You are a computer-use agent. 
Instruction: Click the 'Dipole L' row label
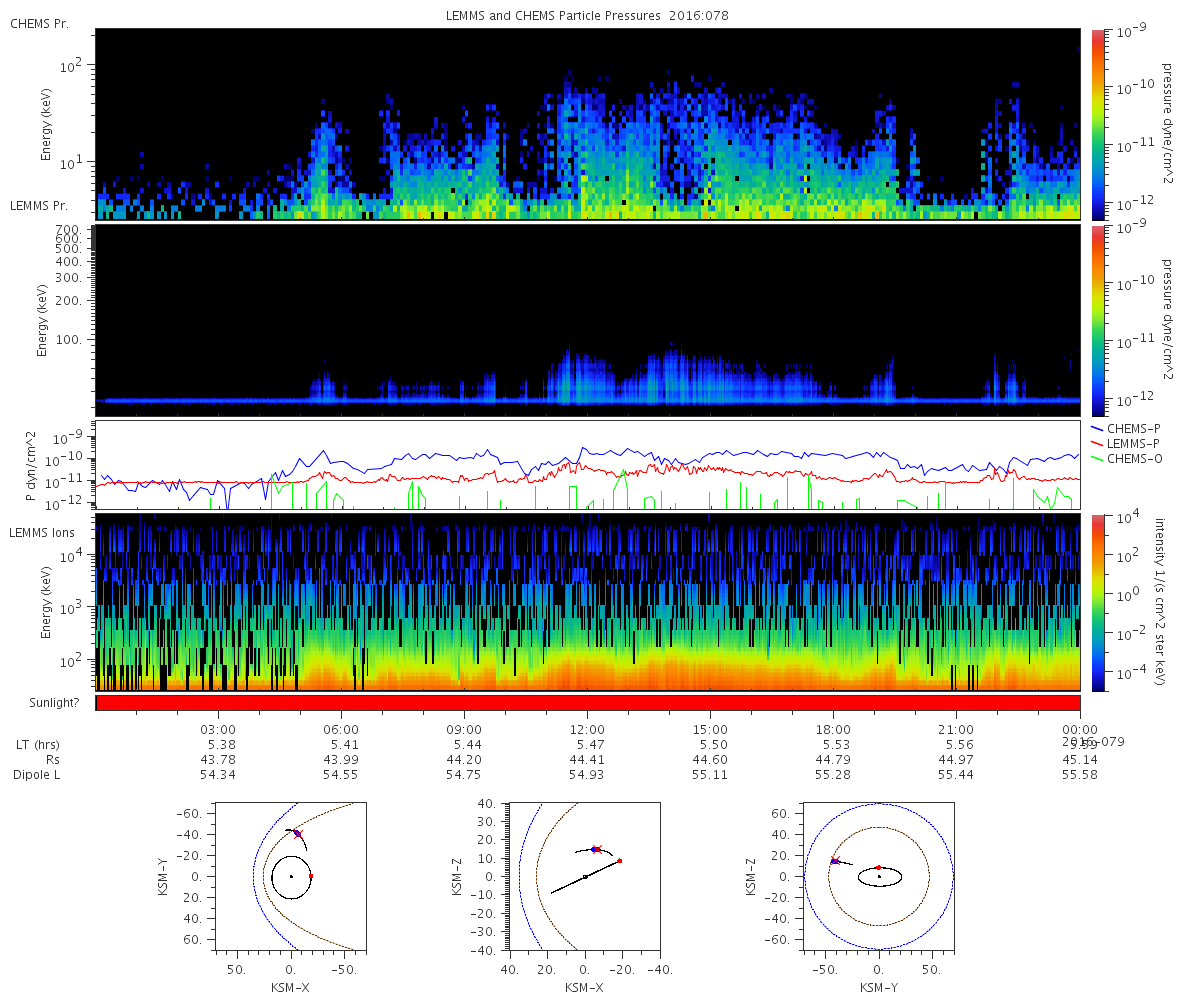(36, 775)
